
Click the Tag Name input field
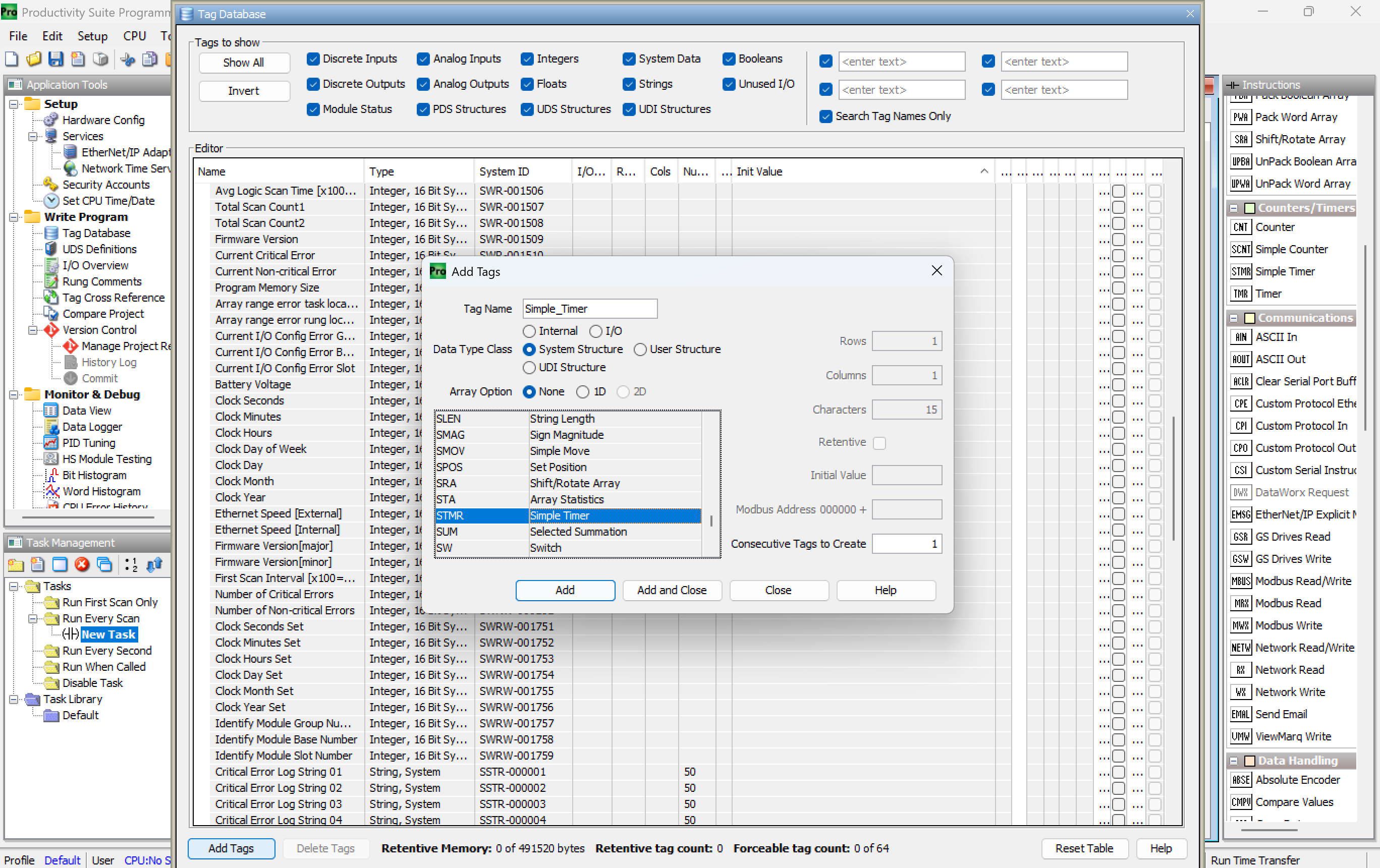590,309
